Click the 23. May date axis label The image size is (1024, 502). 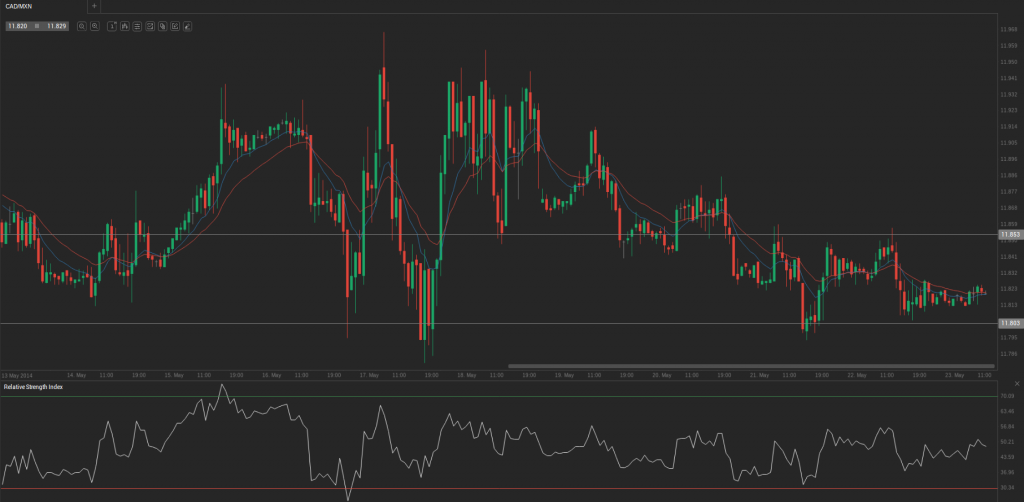pos(955,376)
